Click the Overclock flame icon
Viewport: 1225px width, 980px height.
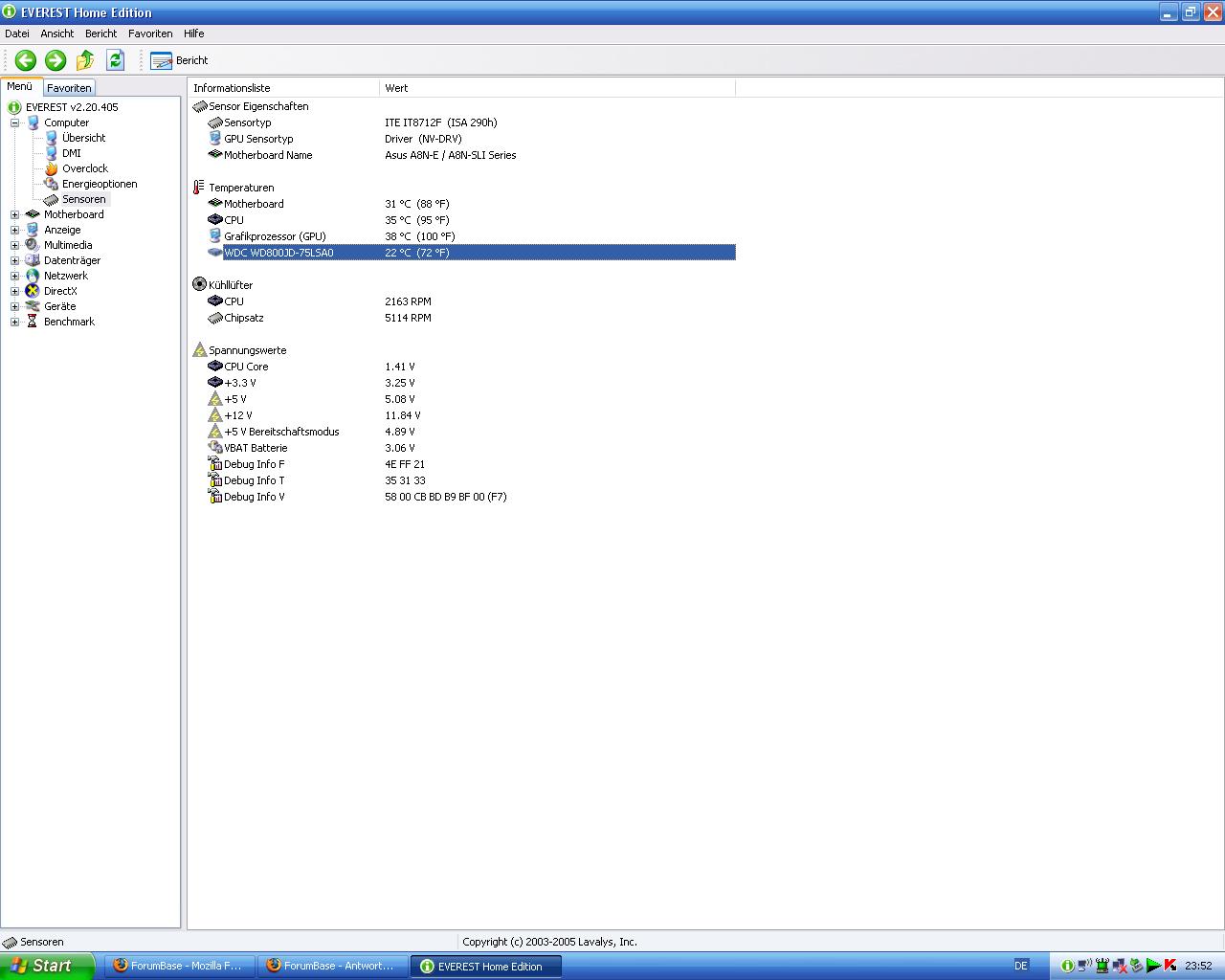coord(52,168)
